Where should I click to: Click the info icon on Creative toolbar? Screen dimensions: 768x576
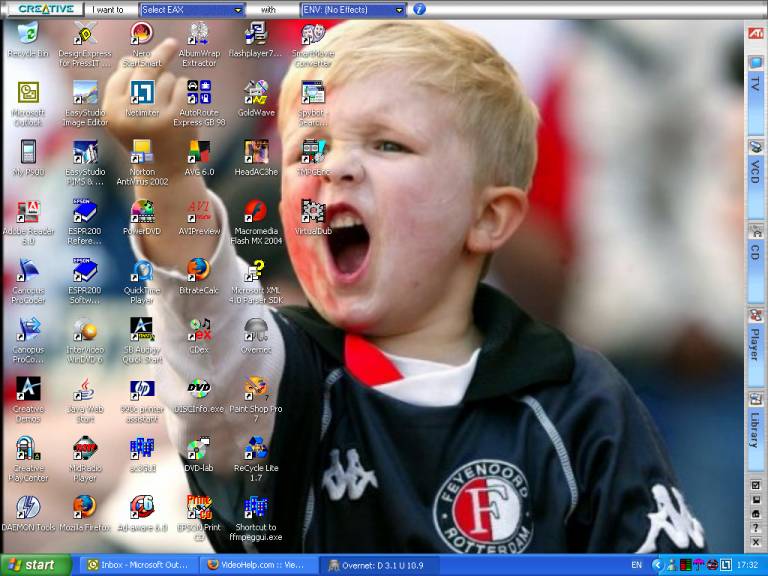(x=419, y=9)
